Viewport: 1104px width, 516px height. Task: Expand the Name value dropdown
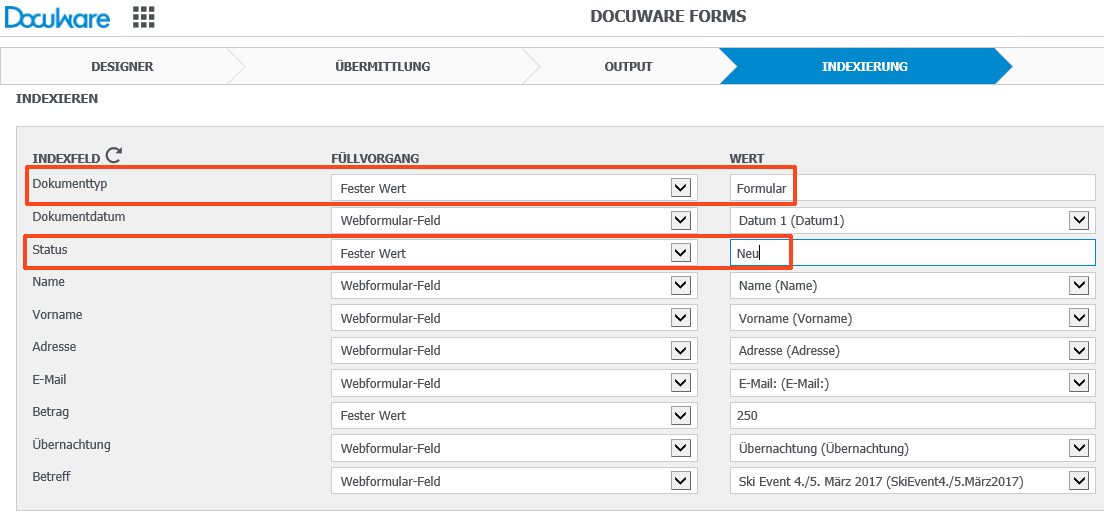(x=1078, y=286)
